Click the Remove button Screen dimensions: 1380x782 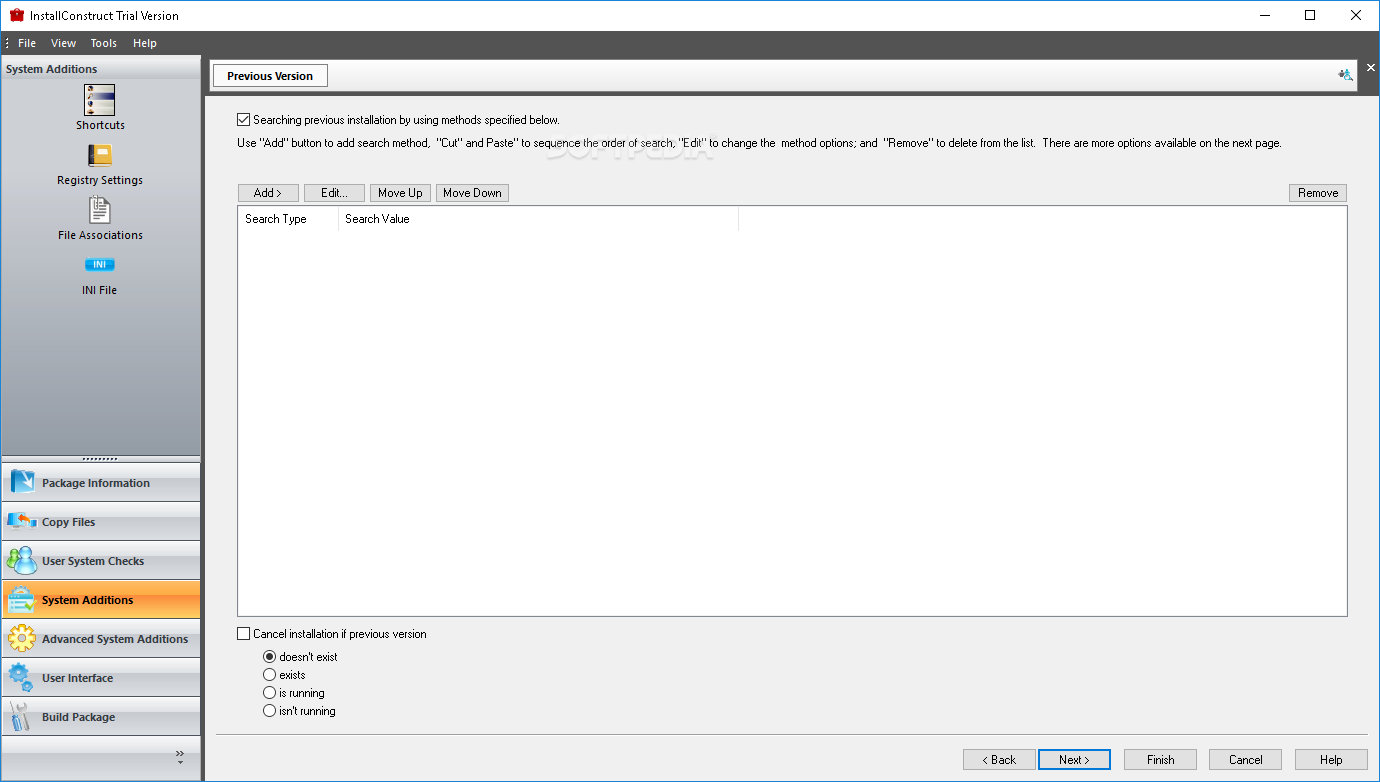(1318, 193)
